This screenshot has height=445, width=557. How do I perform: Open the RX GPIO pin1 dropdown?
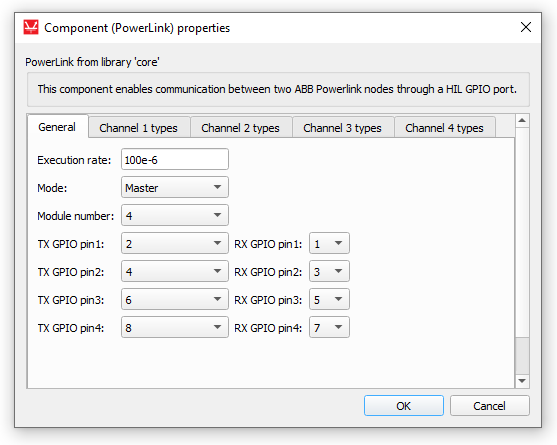point(329,243)
